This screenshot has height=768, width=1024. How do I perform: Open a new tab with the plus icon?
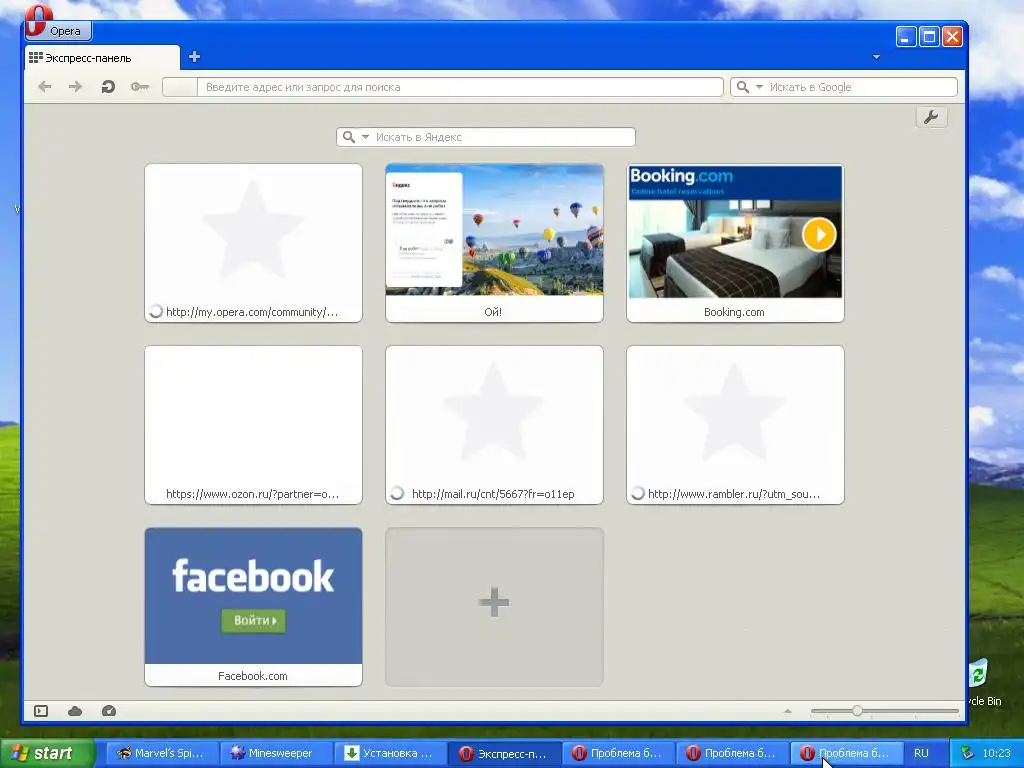tap(194, 57)
